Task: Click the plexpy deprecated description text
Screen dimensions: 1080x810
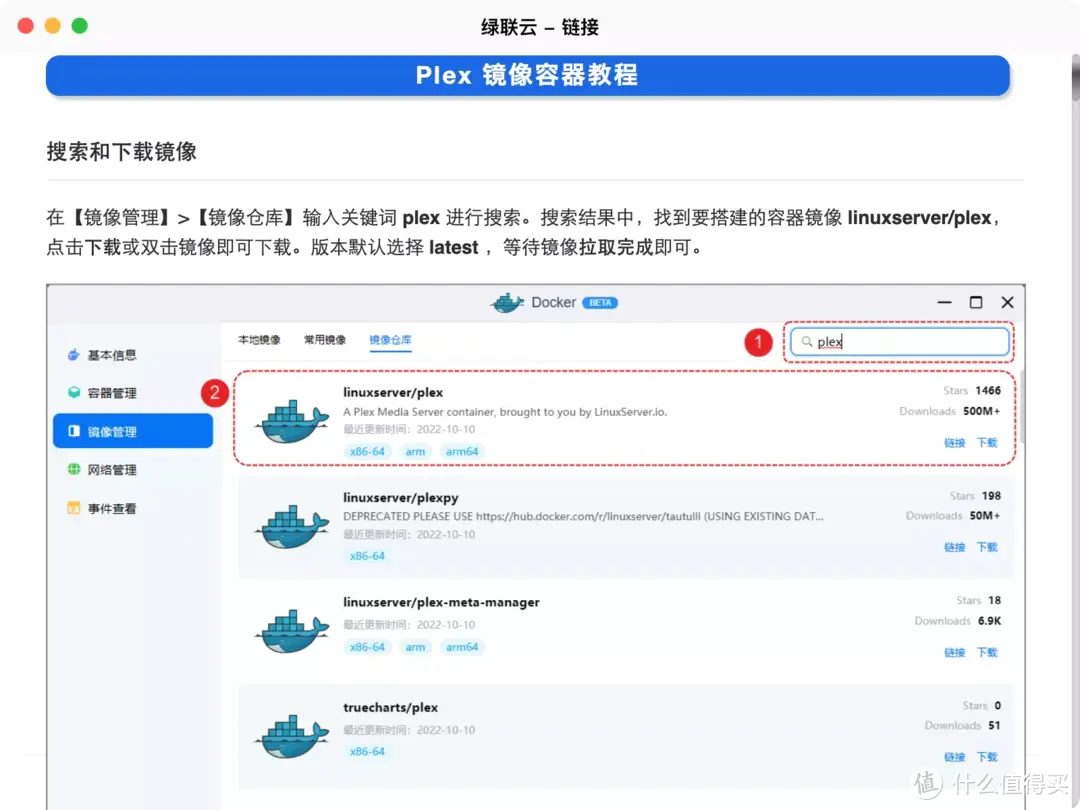Action: tap(583, 517)
